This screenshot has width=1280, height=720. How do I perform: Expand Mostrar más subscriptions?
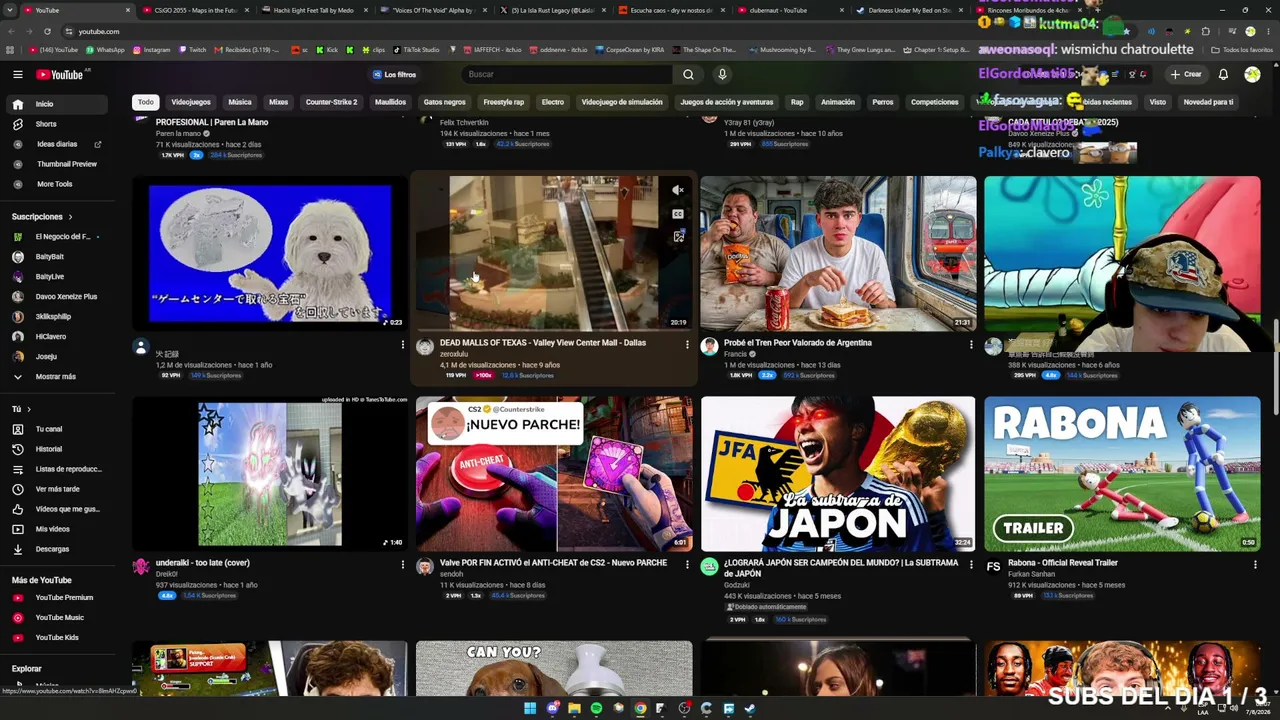(x=56, y=376)
